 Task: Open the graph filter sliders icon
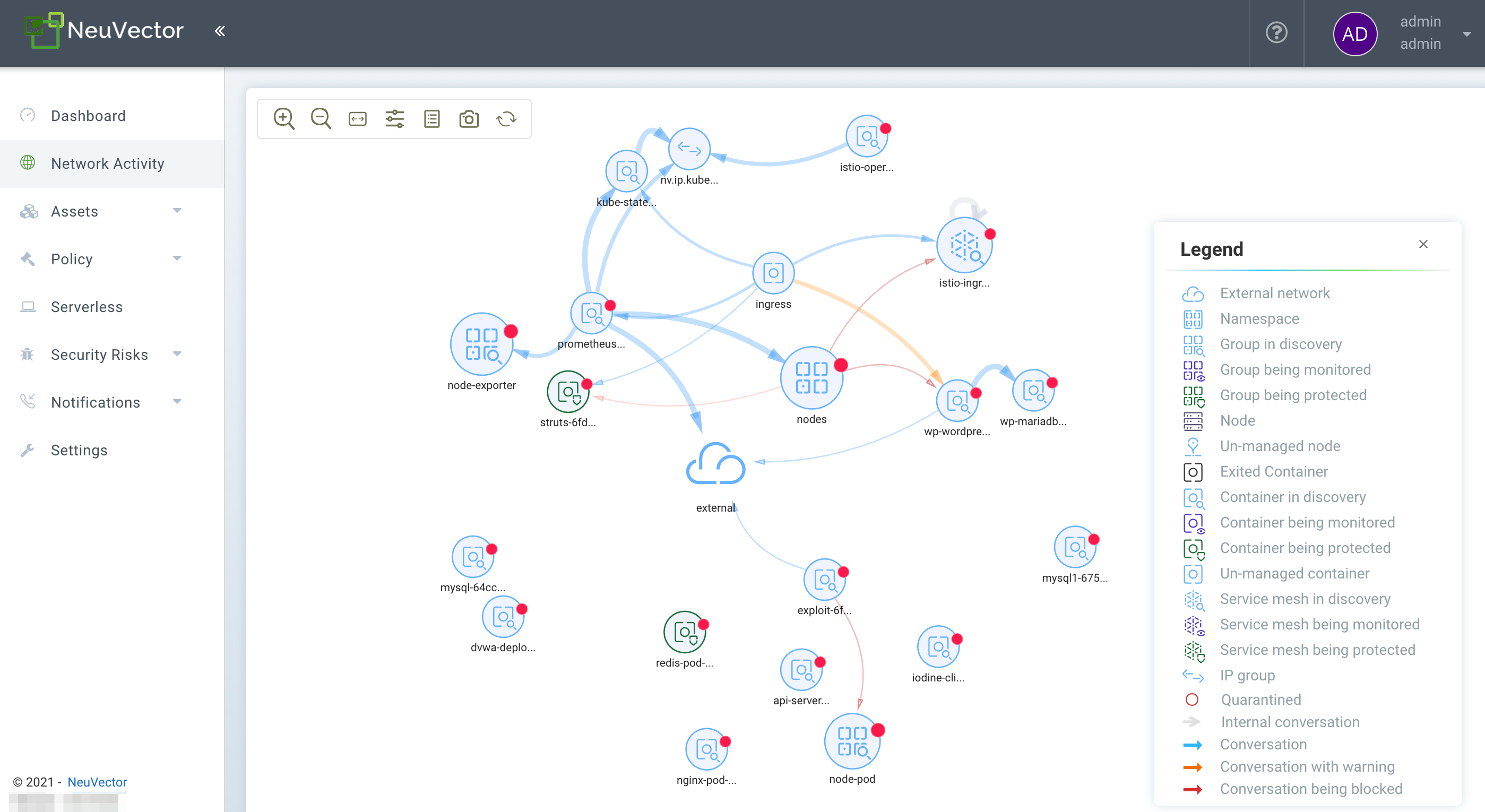(x=395, y=119)
